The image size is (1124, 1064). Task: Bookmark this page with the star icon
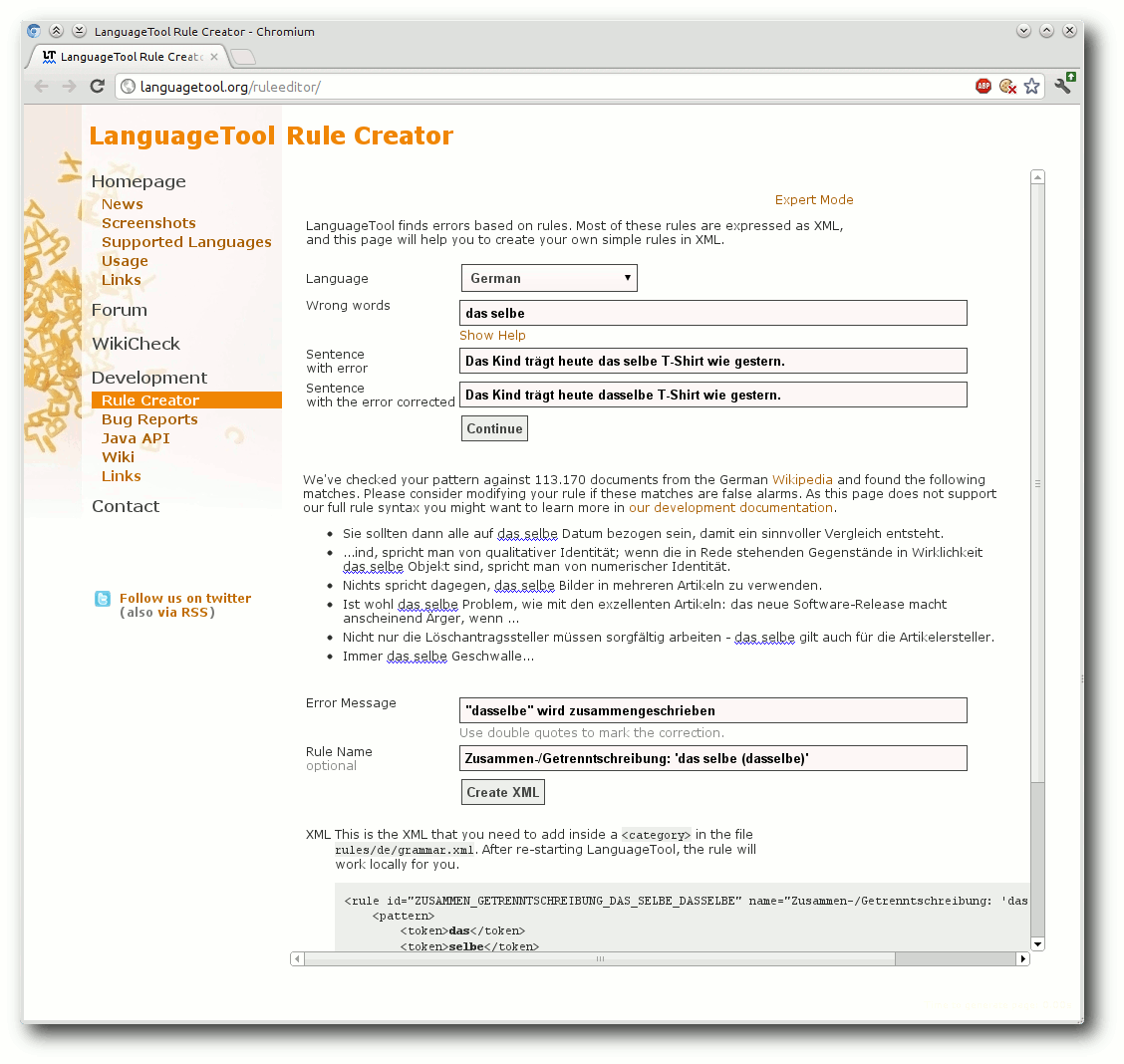[x=1031, y=87]
